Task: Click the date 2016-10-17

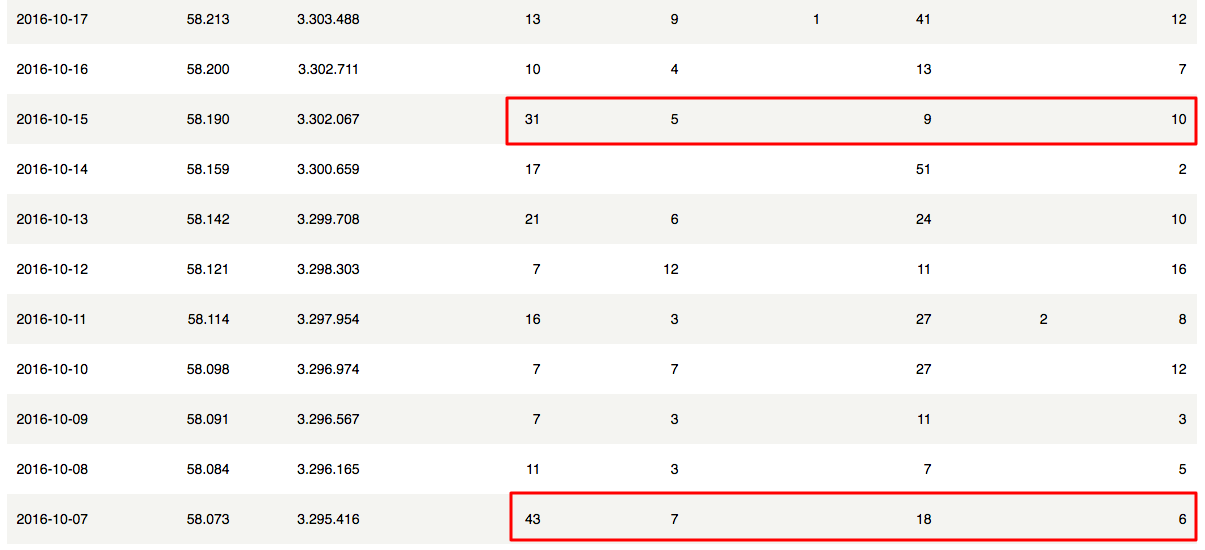Action: click(52, 19)
